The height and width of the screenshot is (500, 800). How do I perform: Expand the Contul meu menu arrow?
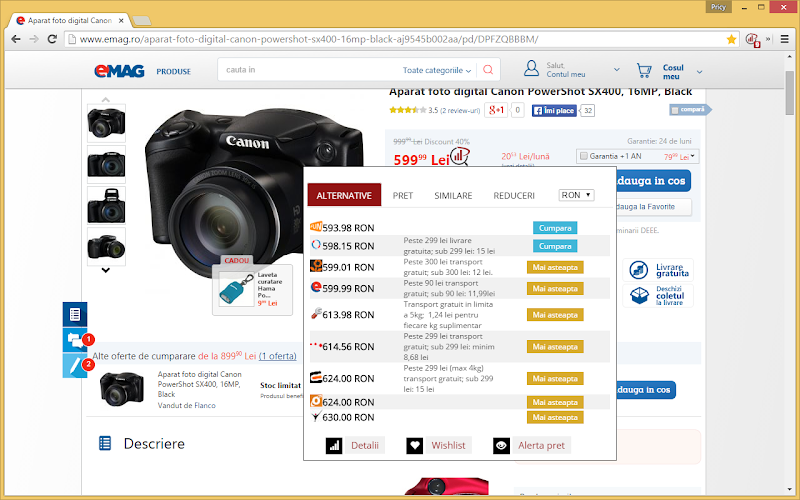coord(617,70)
